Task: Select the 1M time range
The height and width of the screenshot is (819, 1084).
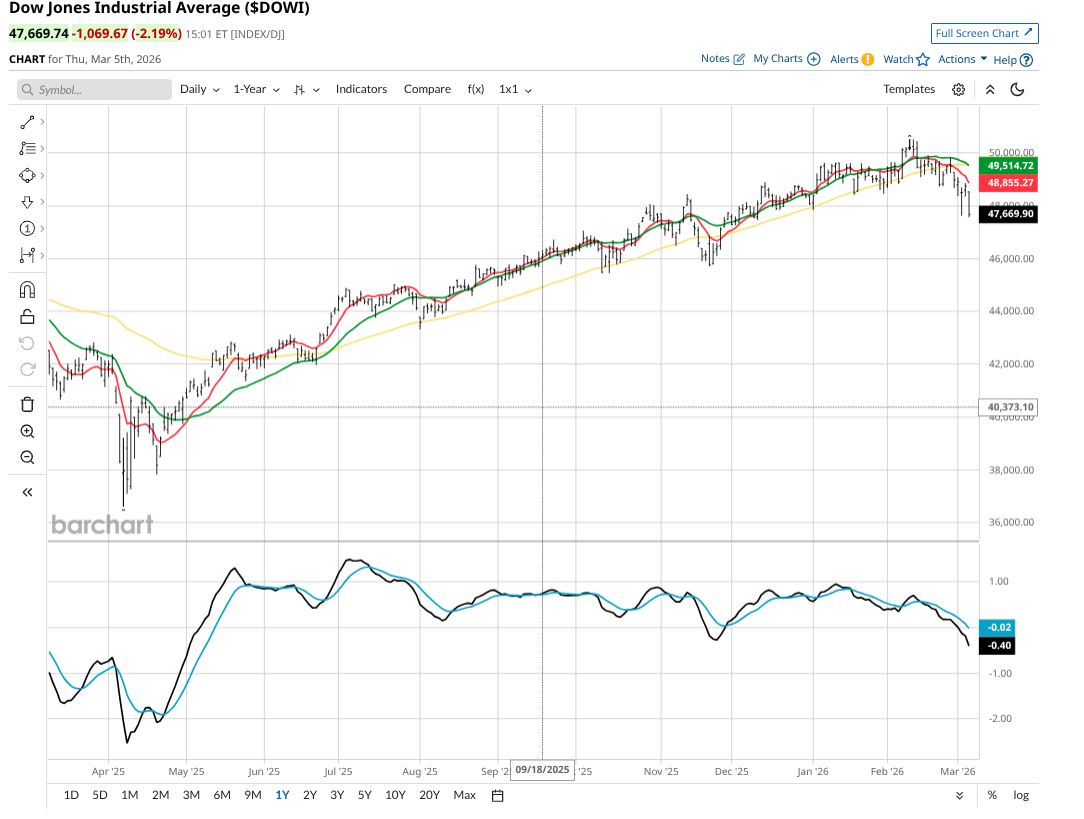Action: [130, 796]
